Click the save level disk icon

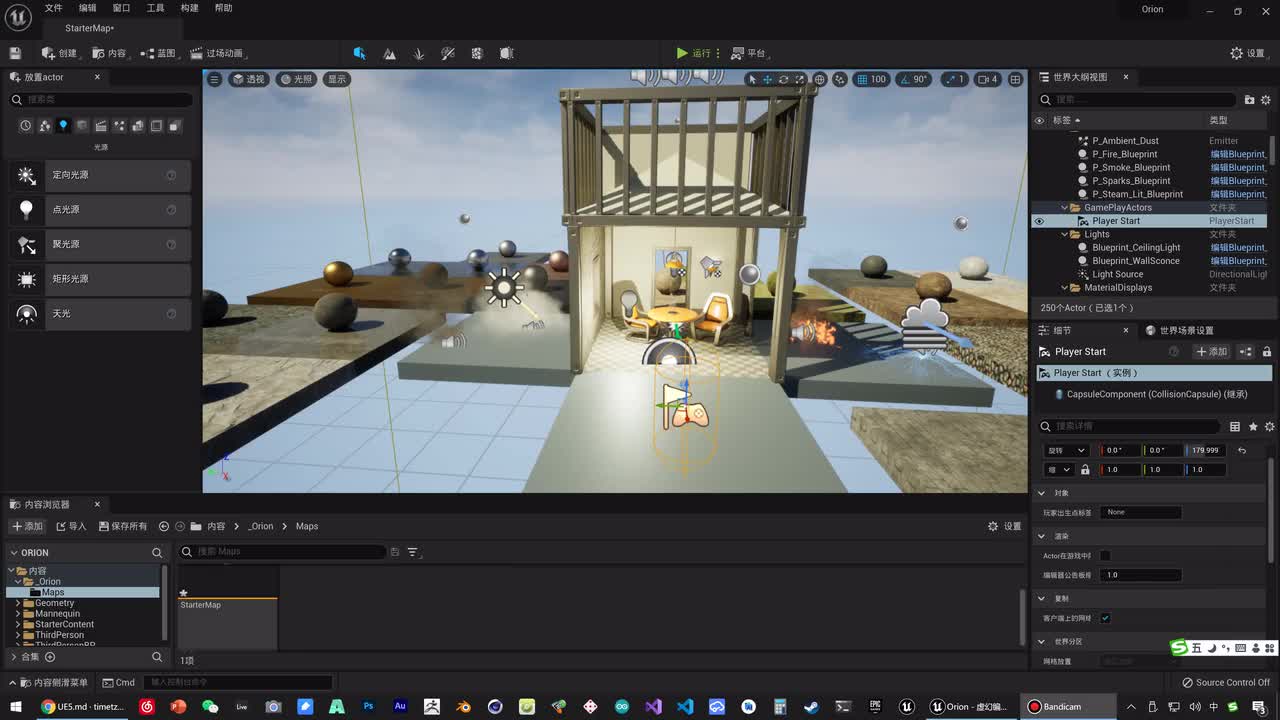(15, 53)
